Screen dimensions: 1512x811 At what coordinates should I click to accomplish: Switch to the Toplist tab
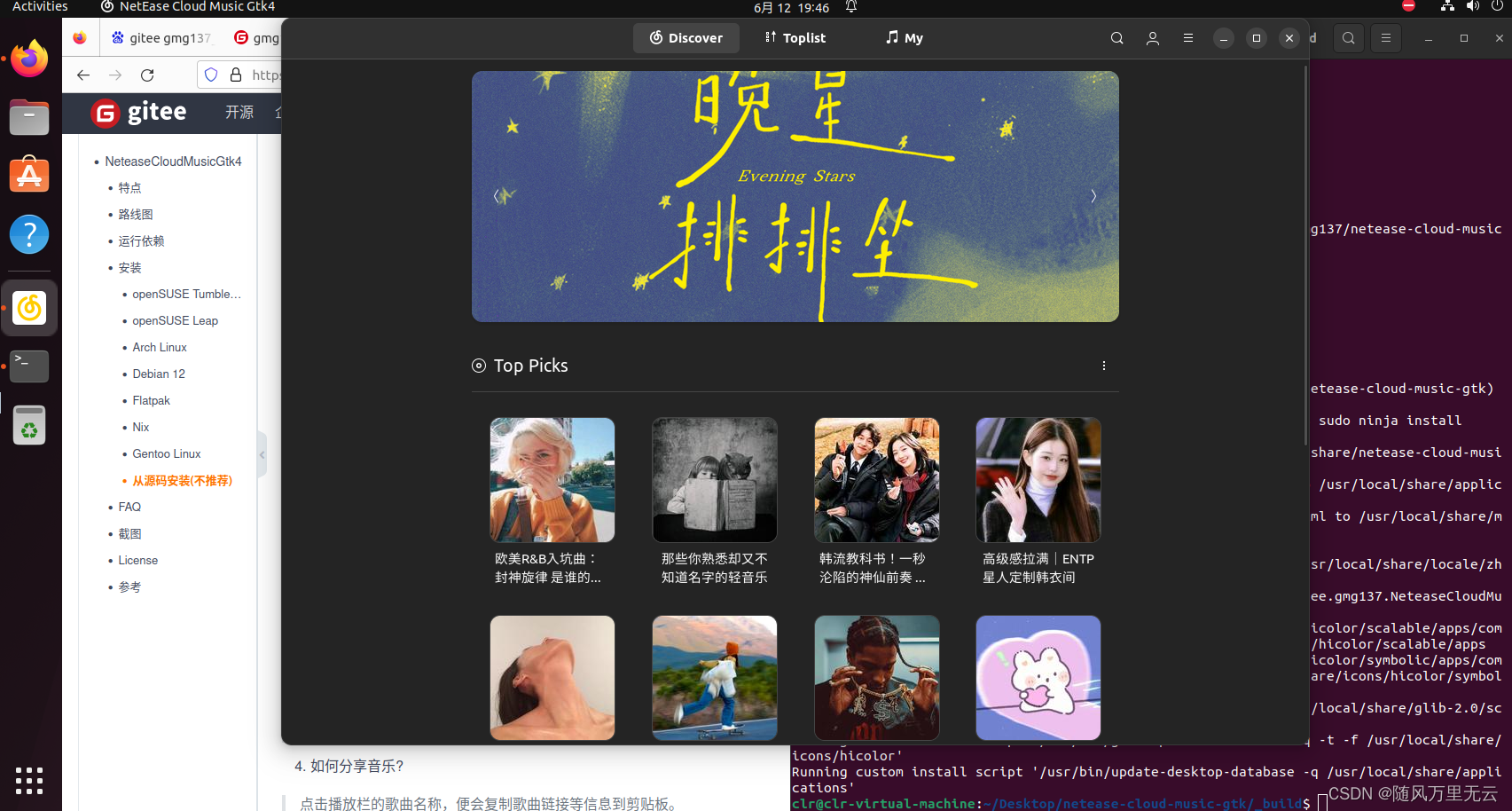pos(795,38)
